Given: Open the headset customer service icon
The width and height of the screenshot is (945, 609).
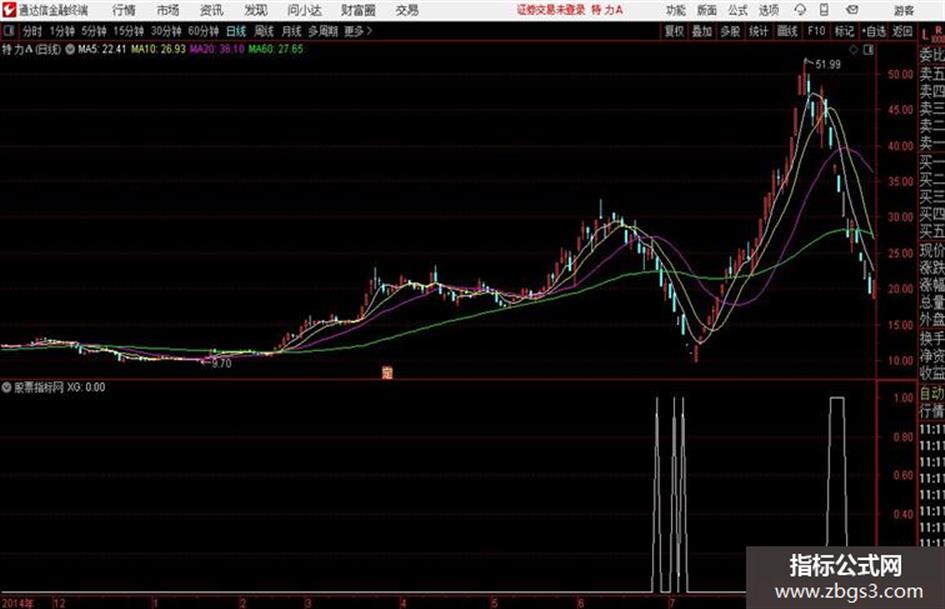Looking at the screenshot, I should point(800,10).
